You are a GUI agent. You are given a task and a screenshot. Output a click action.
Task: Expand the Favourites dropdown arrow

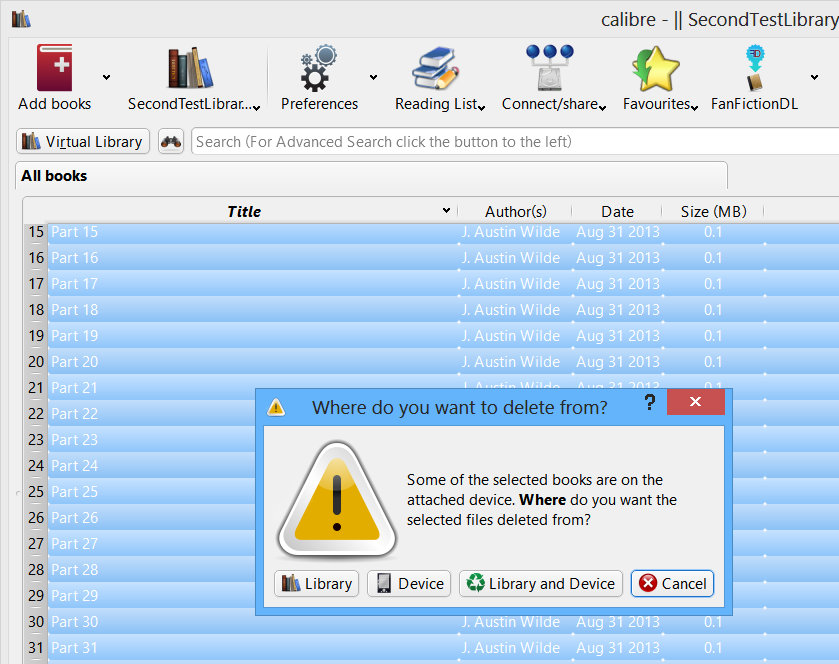tap(695, 108)
